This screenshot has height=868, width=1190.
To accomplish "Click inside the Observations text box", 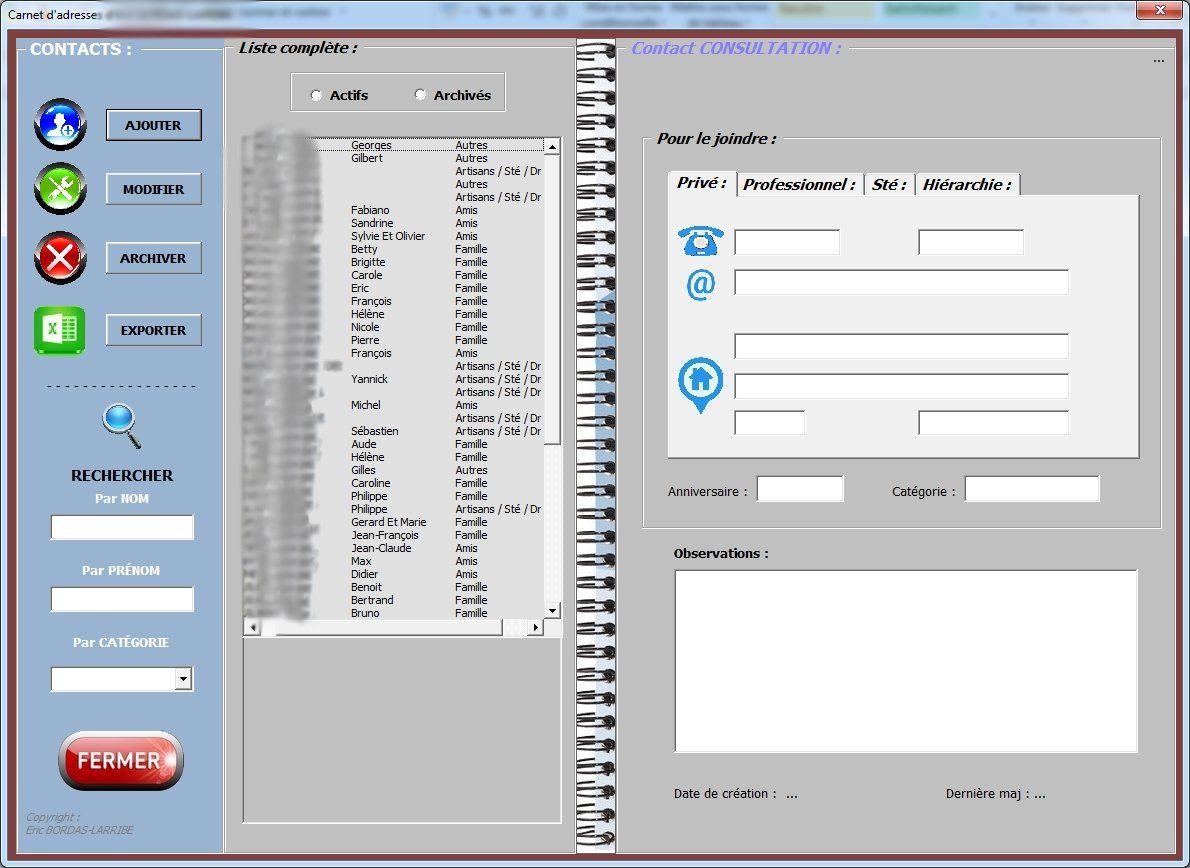I will pyautogui.click(x=905, y=660).
